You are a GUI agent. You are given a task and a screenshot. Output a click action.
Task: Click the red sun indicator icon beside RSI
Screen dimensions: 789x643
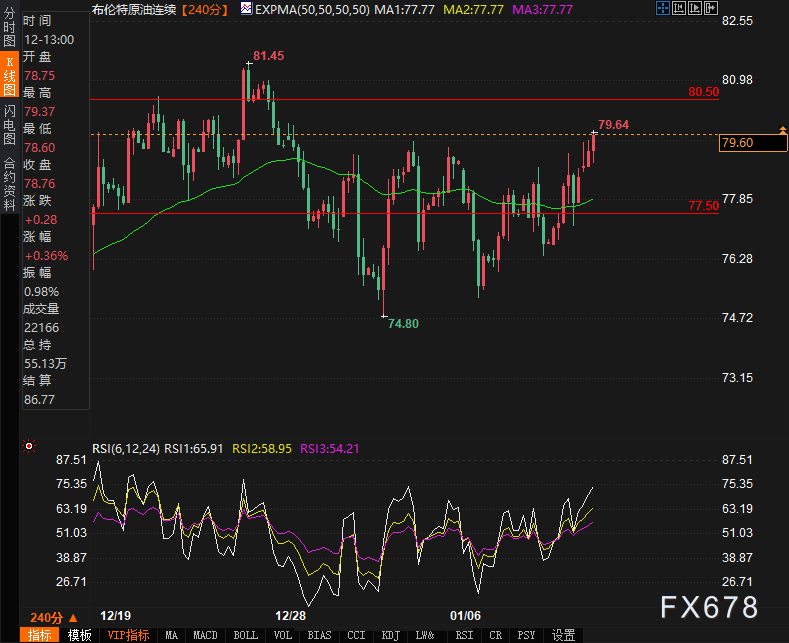(x=29, y=446)
